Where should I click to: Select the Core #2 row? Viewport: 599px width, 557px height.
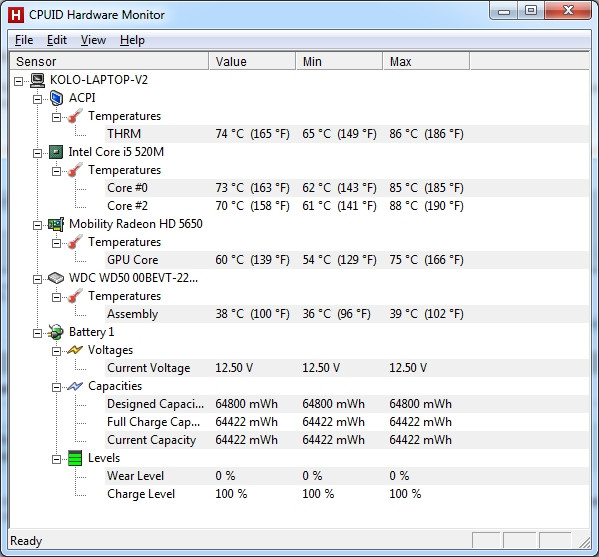347,206
